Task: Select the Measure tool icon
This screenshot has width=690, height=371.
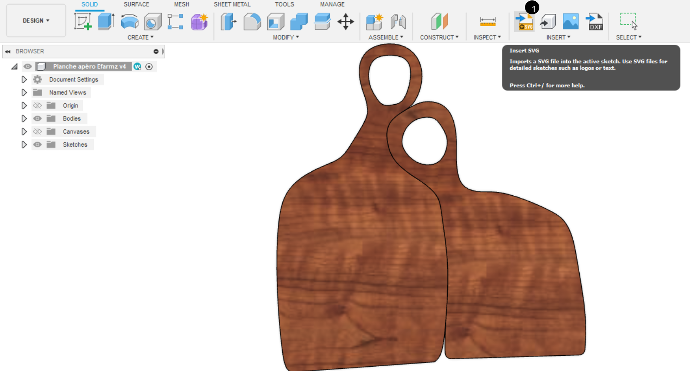Action: point(488,21)
